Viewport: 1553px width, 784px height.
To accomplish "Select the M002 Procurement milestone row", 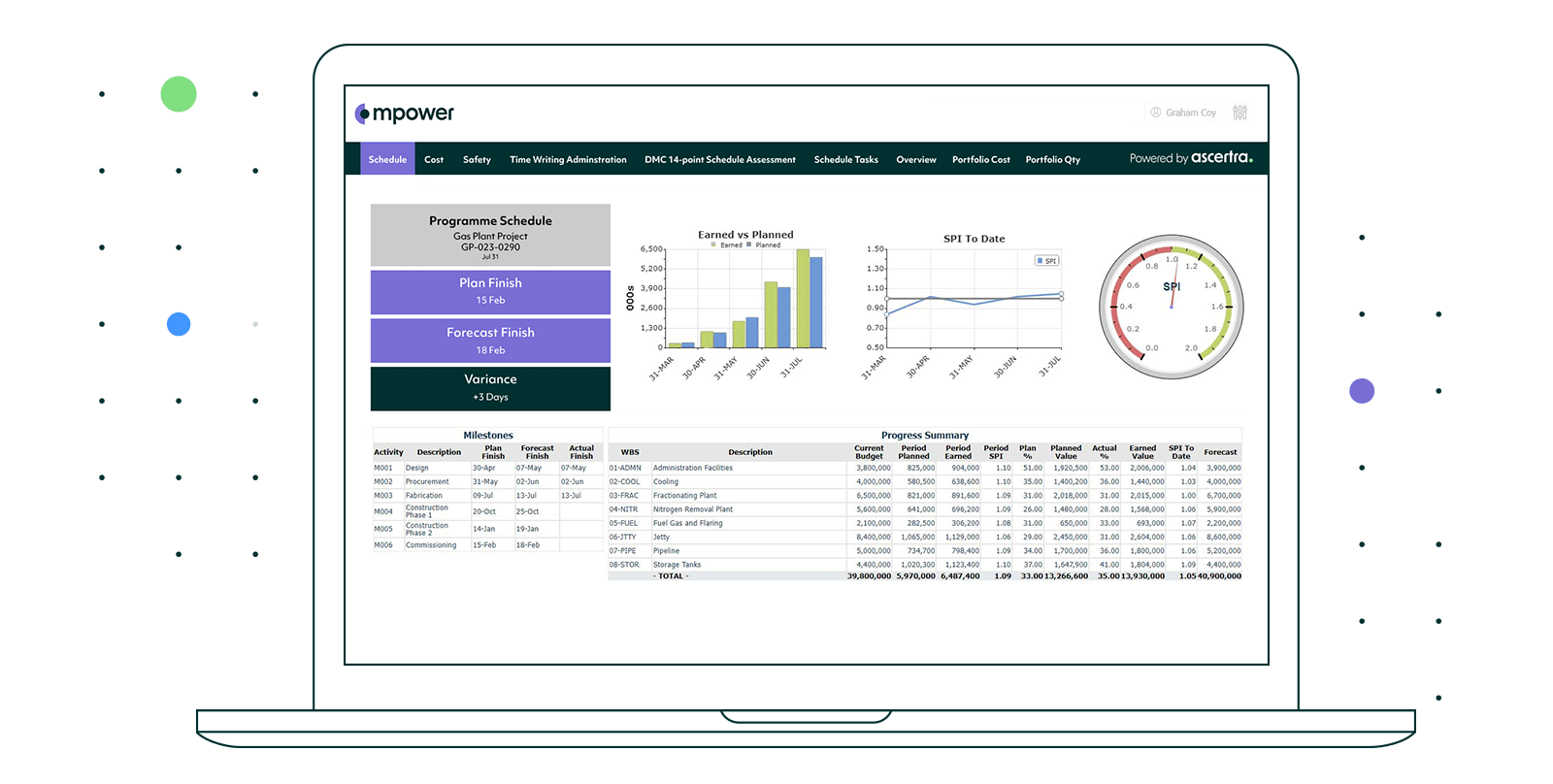I will (427, 482).
